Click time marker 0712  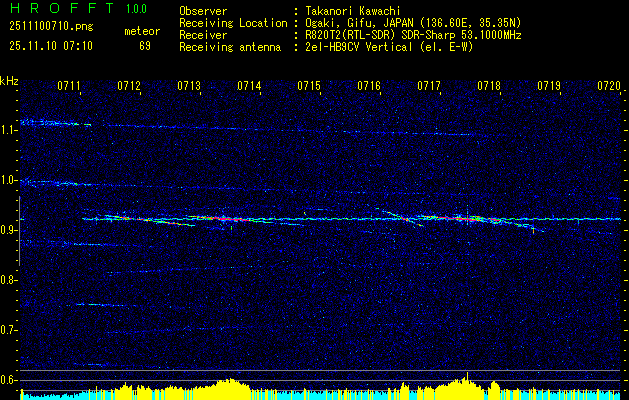[129, 85]
